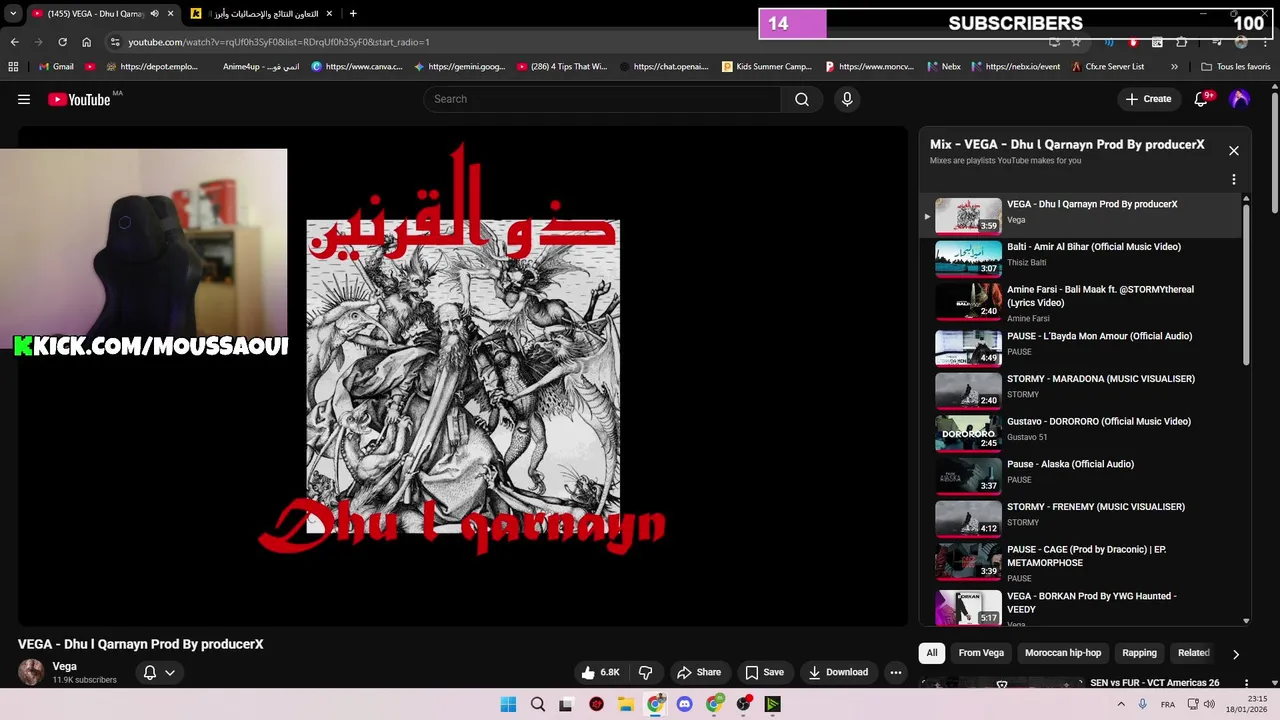Screen dimensions: 1280x720
Task: Play Balti - Amir Al Bihar from playlist
Action: 1080,258
